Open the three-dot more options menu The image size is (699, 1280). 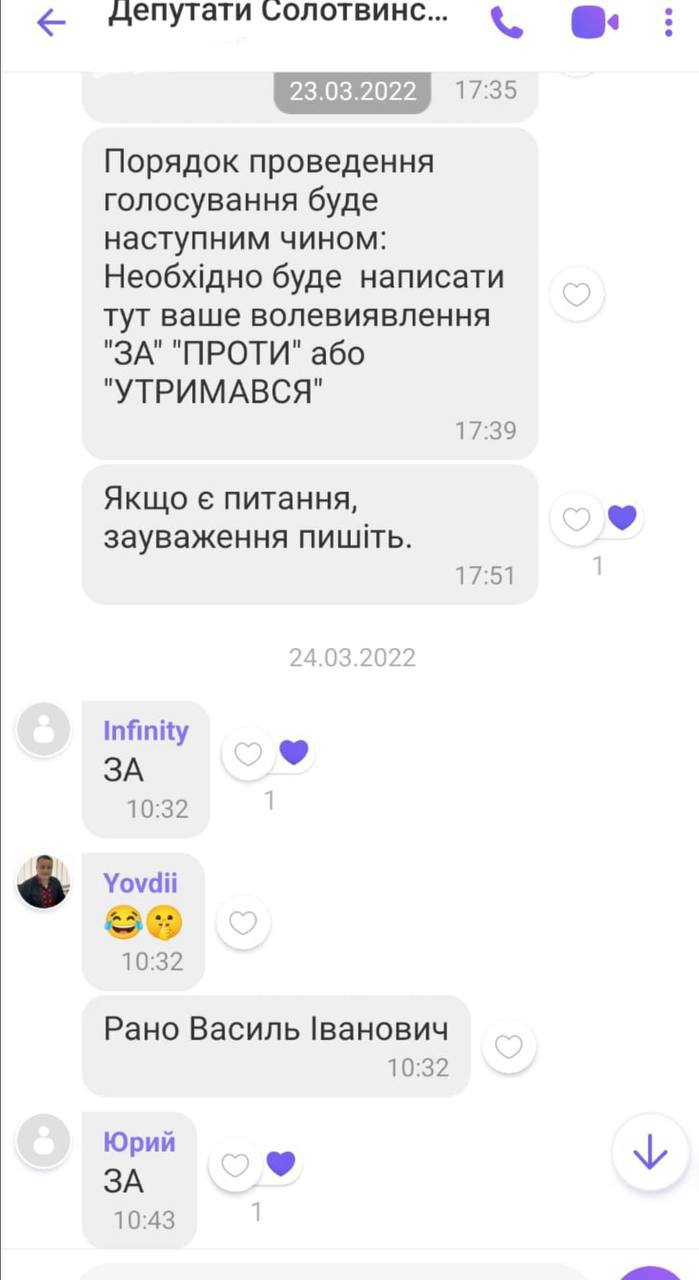(669, 22)
